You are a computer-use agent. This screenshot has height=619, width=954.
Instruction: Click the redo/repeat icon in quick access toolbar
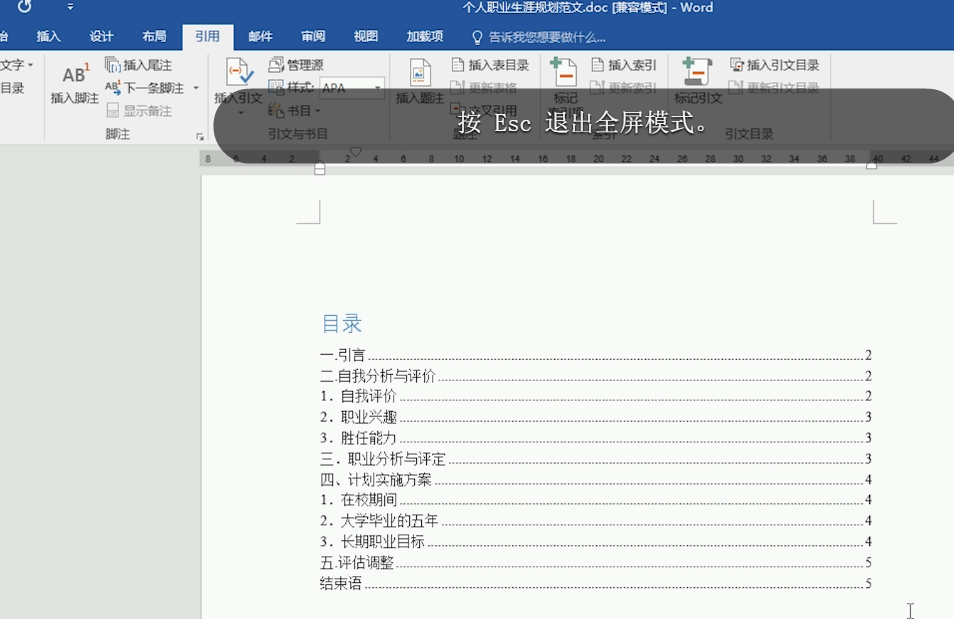(24, 7)
